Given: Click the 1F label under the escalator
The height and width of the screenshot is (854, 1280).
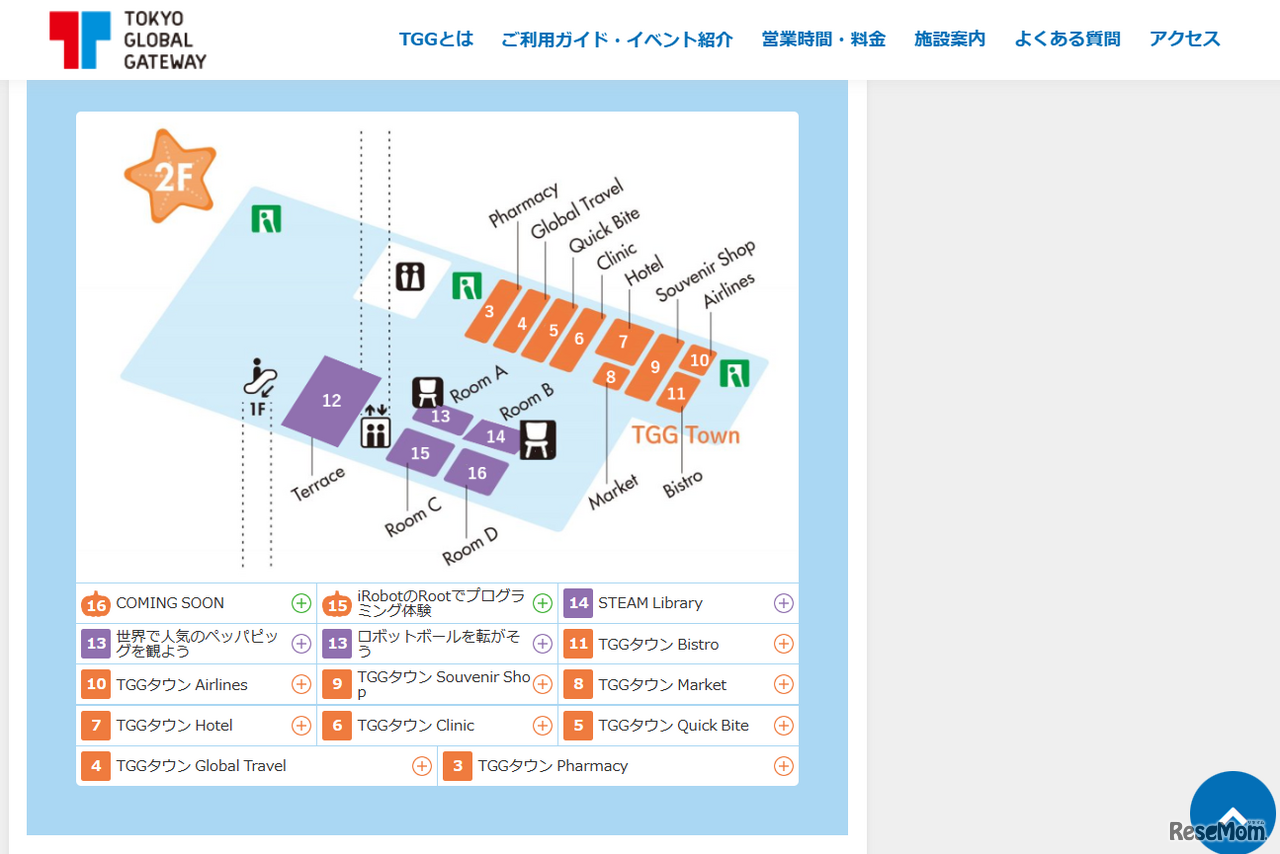Looking at the screenshot, I should click(257, 409).
